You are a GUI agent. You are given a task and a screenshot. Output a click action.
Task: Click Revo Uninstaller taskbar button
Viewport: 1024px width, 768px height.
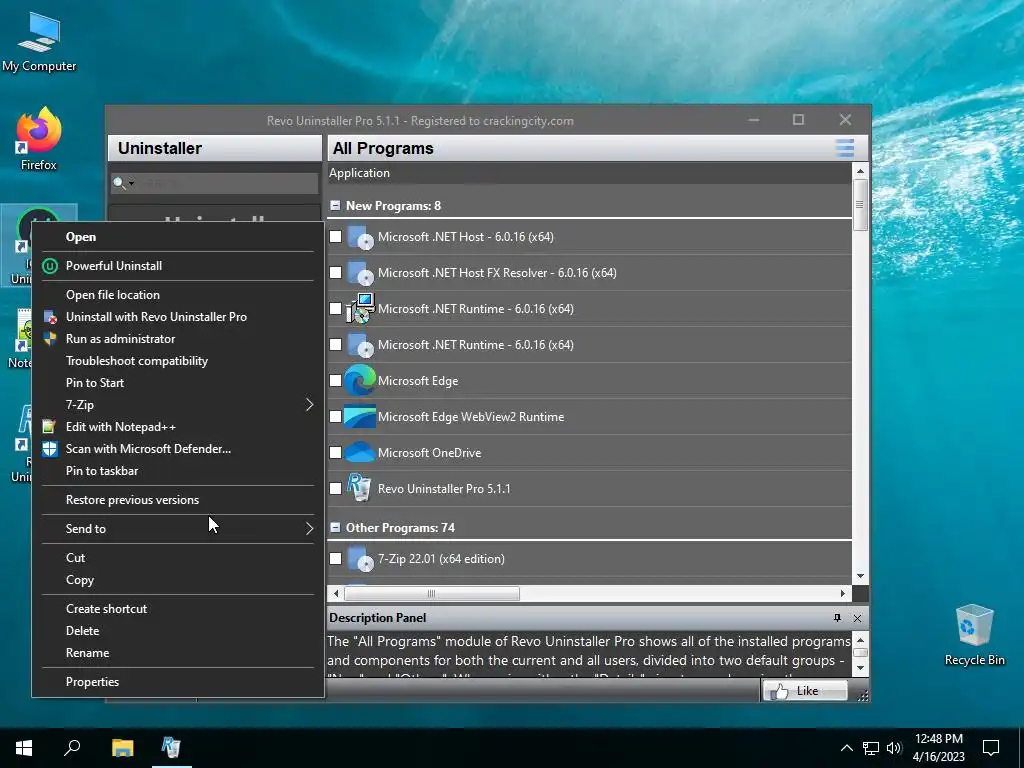[171, 748]
